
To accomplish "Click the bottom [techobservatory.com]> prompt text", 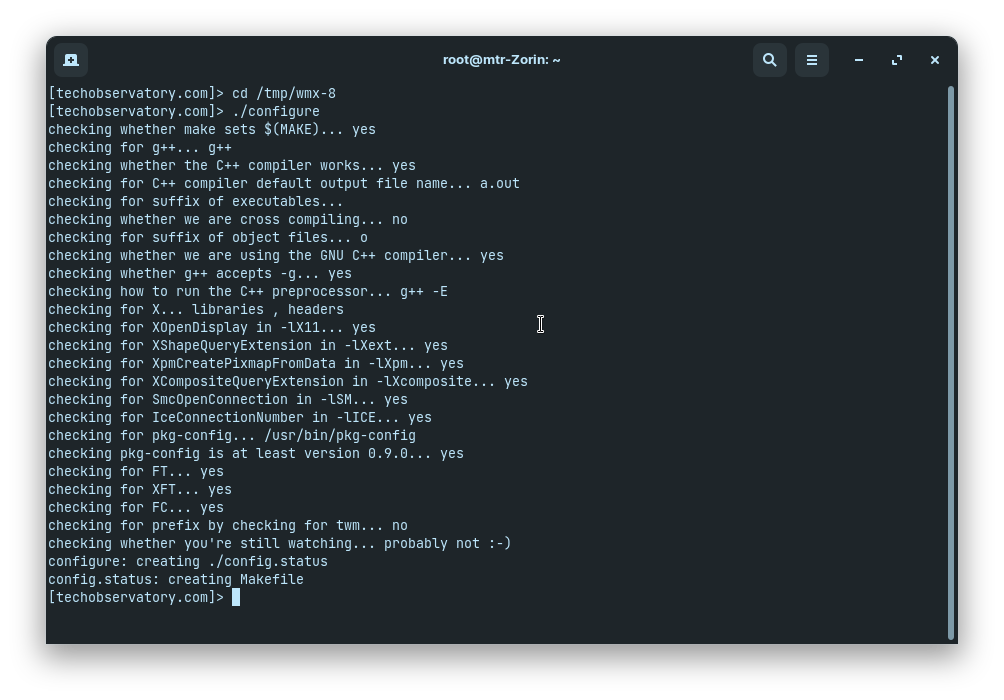I will point(136,597).
